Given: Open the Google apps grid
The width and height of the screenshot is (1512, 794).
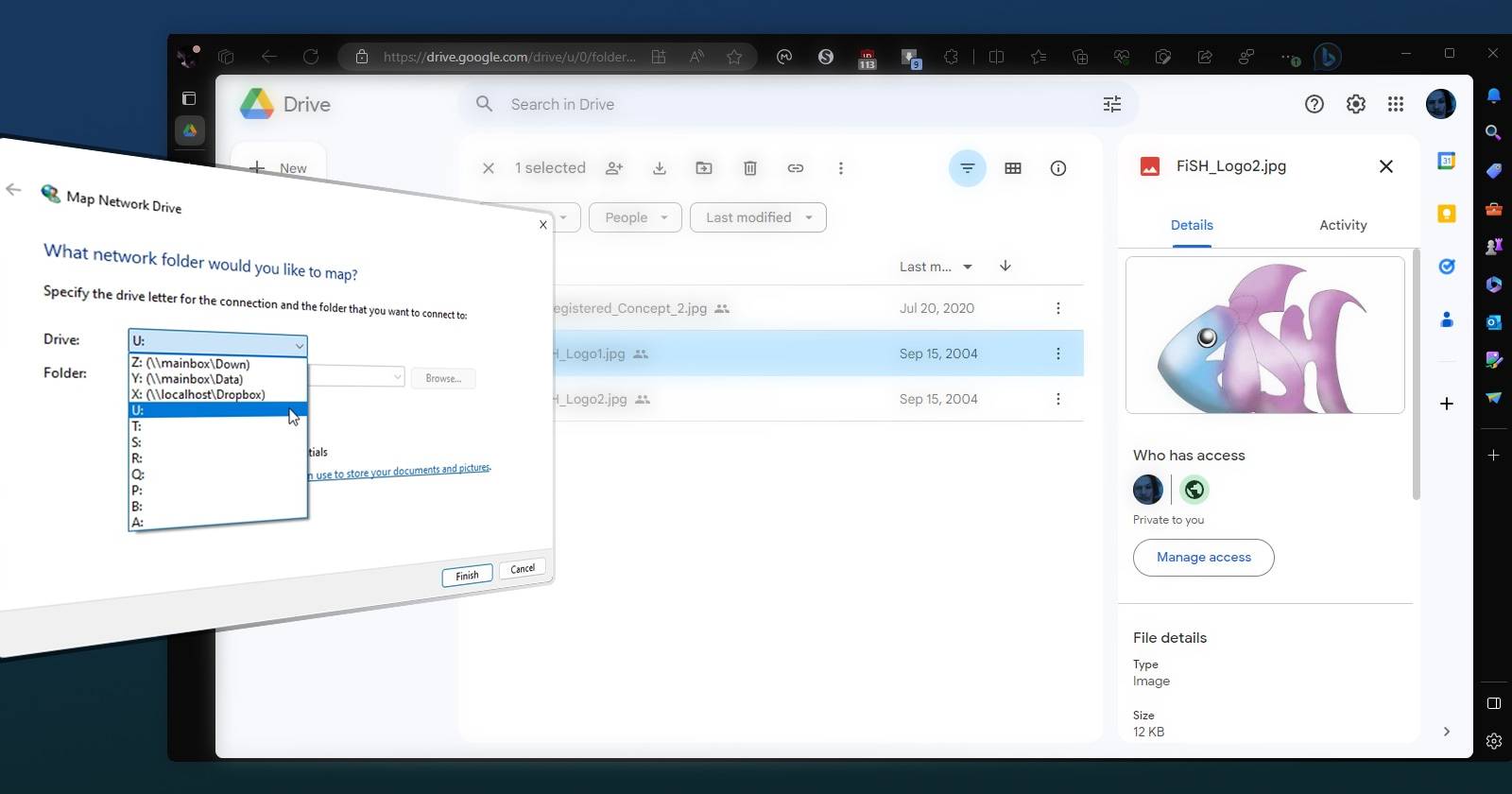Looking at the screenshot, I should tap(1396, 104).
